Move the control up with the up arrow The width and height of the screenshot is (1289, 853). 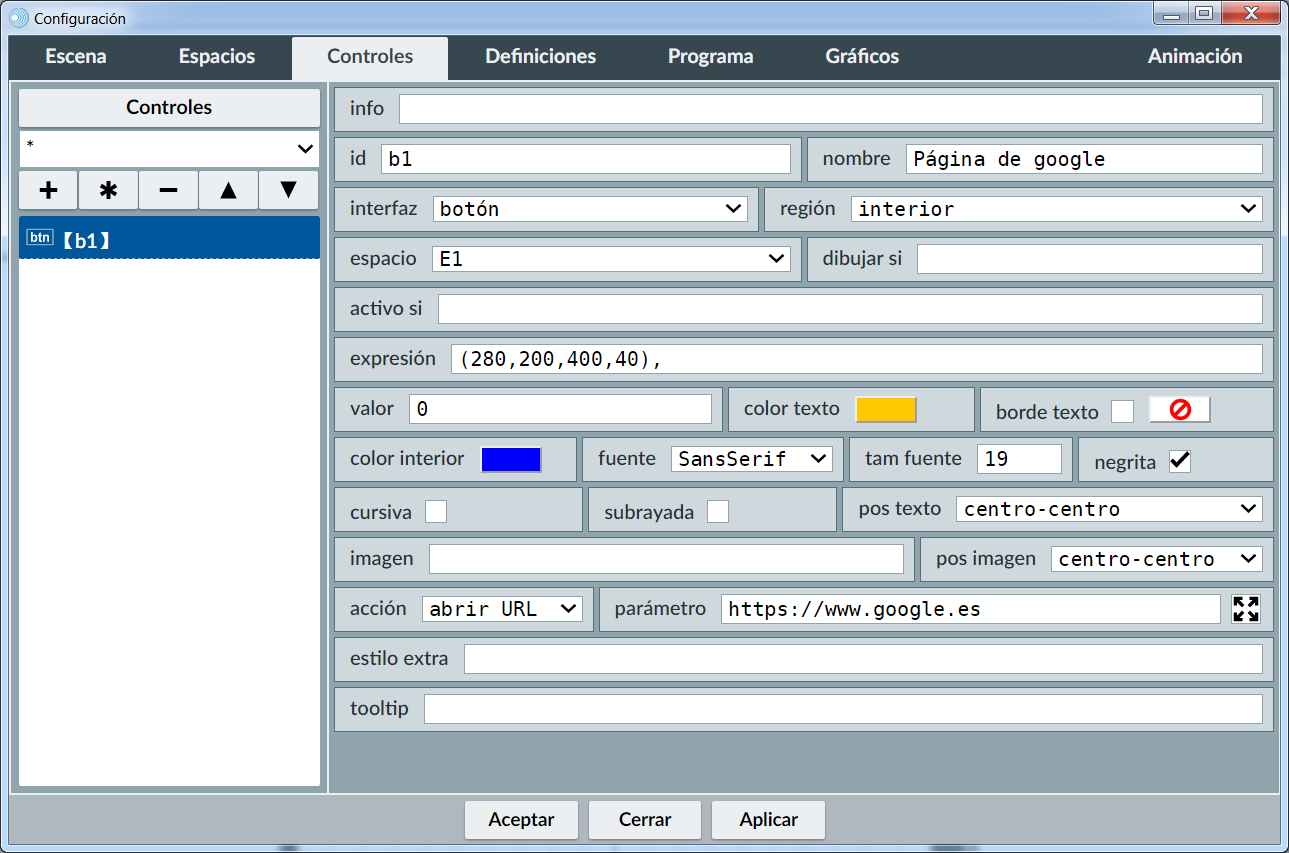(x=228, y=190)
